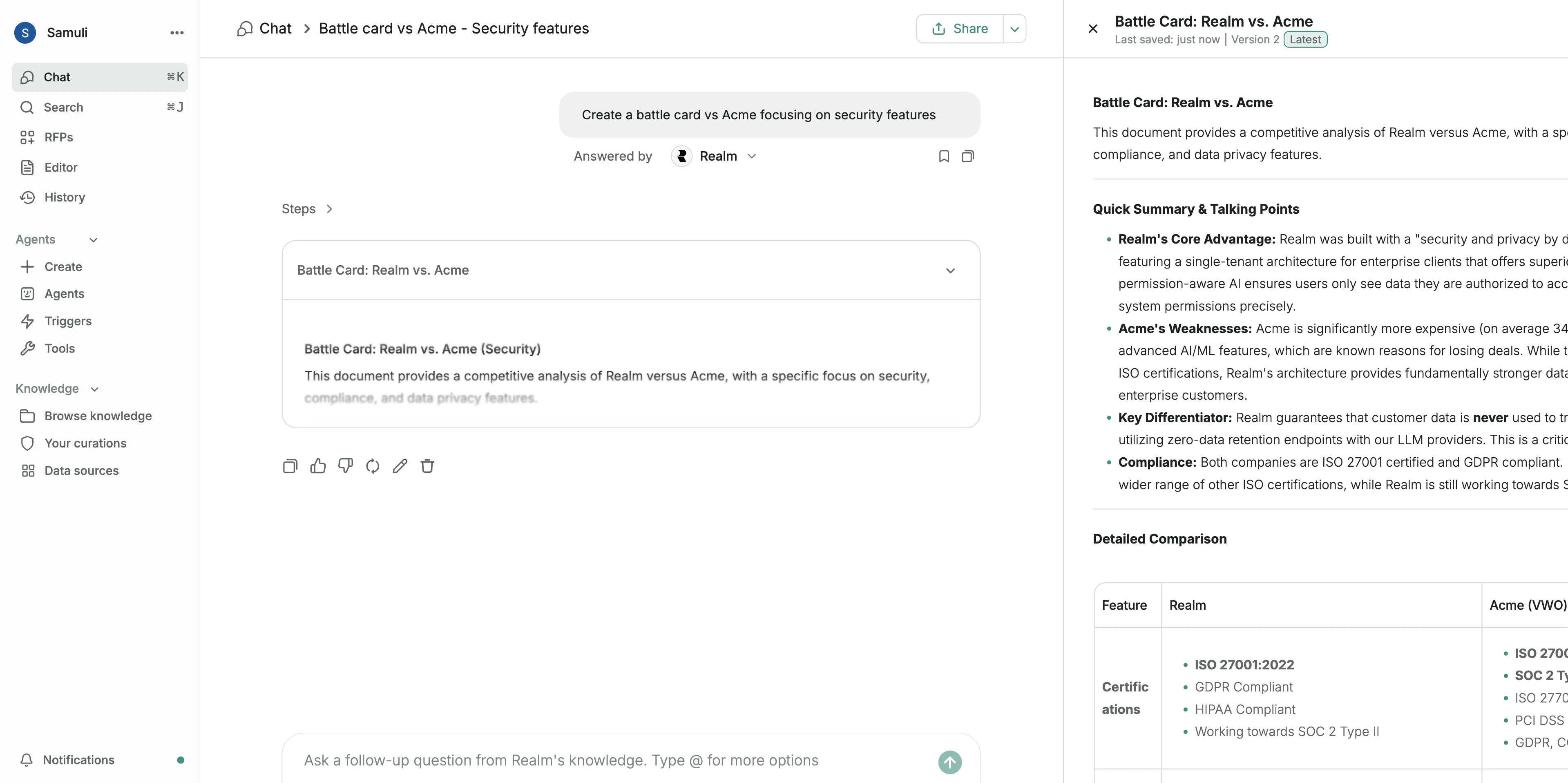Click the pencil edit icon below the response
This screenshot has width=1568, height=783.
[400, 466]
